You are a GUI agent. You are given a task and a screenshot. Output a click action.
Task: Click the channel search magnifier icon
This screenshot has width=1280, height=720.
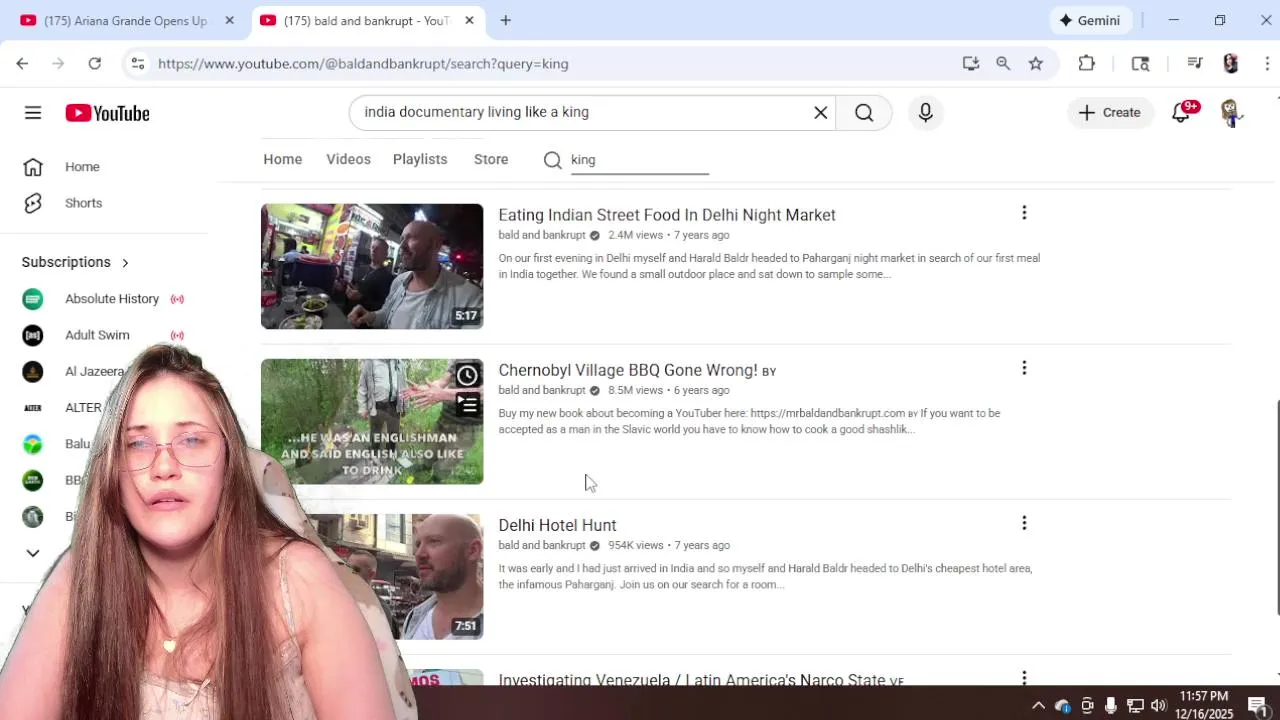(553, 160)
